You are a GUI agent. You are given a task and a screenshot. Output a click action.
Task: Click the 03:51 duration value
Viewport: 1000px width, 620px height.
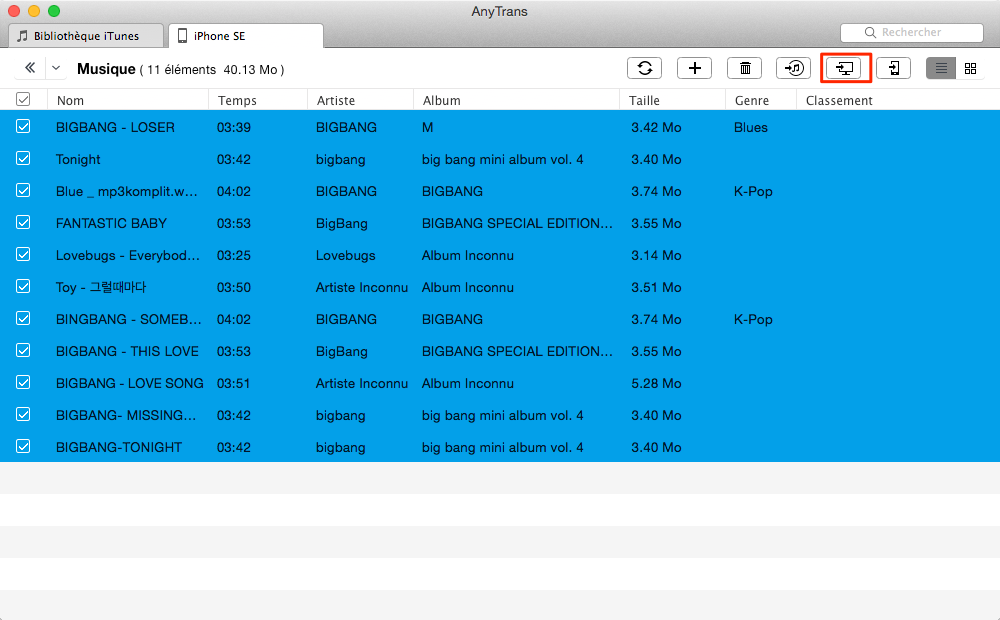tap(233, 383)
